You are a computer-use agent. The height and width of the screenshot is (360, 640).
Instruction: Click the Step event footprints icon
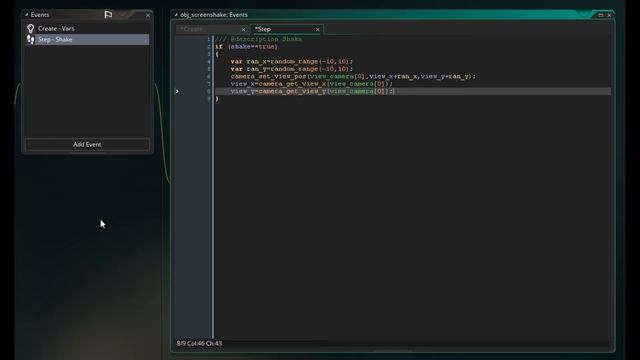(31, 40)
